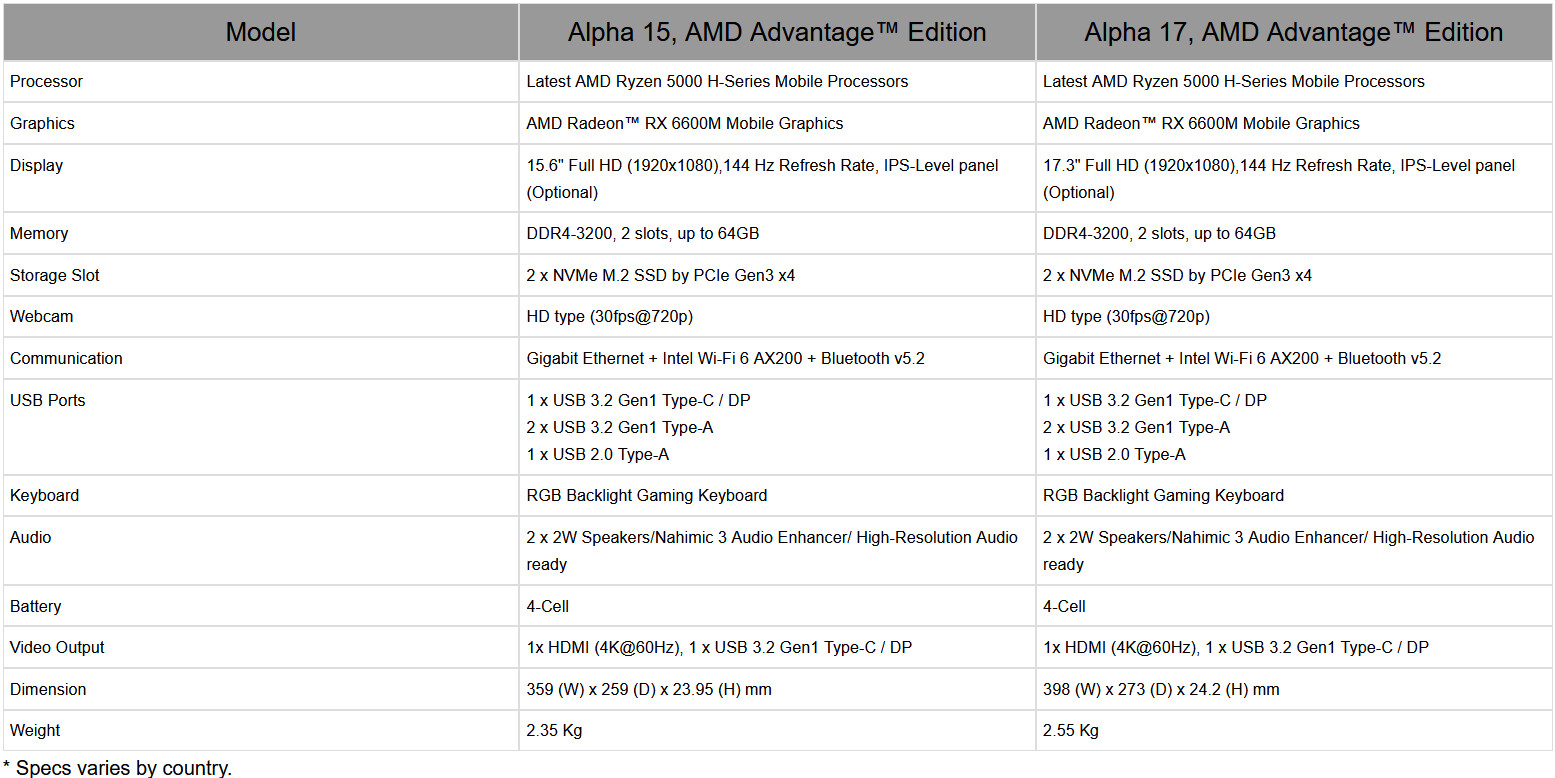Click the Storage Slot row label
Image resolution: width=1555 pixels, height=778 pixels.
click(x=55, y=275)
